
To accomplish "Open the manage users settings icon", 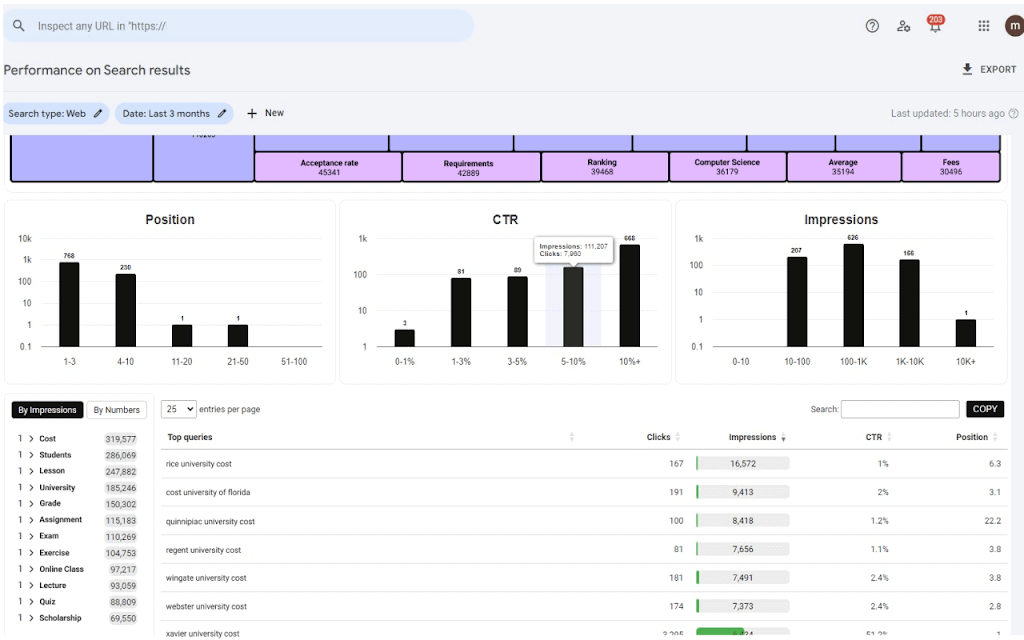I will [x=903, y=26].
